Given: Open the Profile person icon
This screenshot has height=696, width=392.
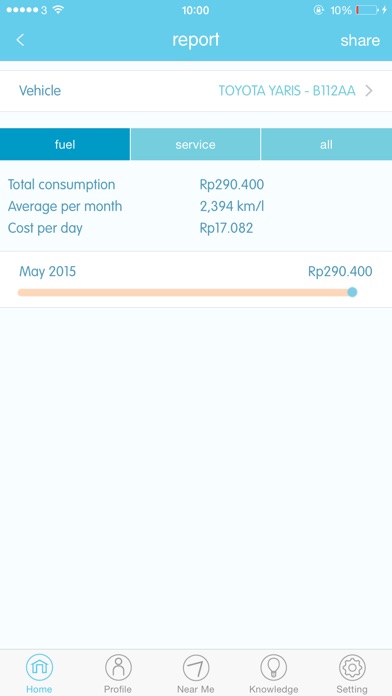Looking at the screenshot, I should point(118,667).
